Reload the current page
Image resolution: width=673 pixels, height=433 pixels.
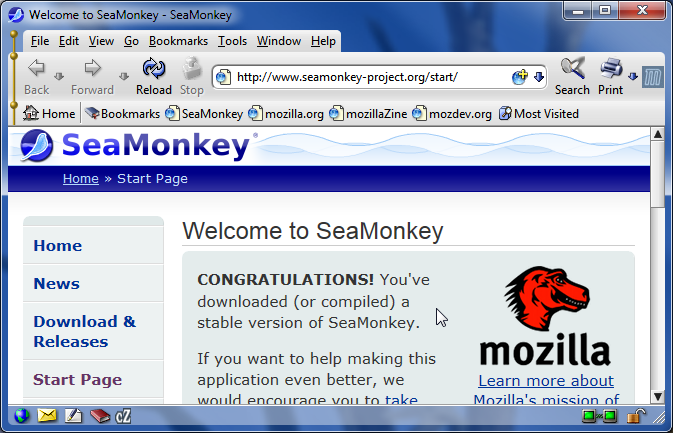[x=154, y=76]
